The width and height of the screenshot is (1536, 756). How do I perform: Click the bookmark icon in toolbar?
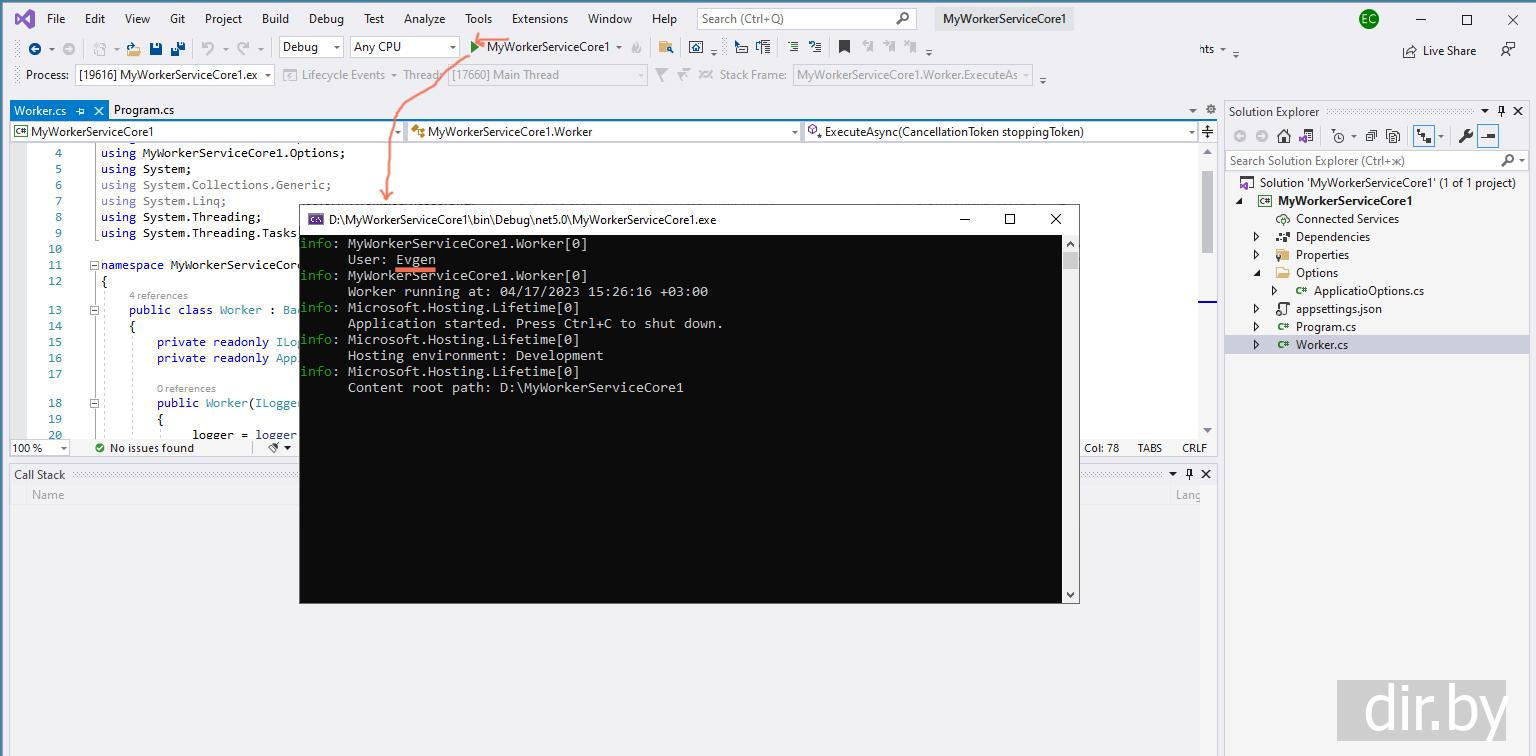[845, 47]
